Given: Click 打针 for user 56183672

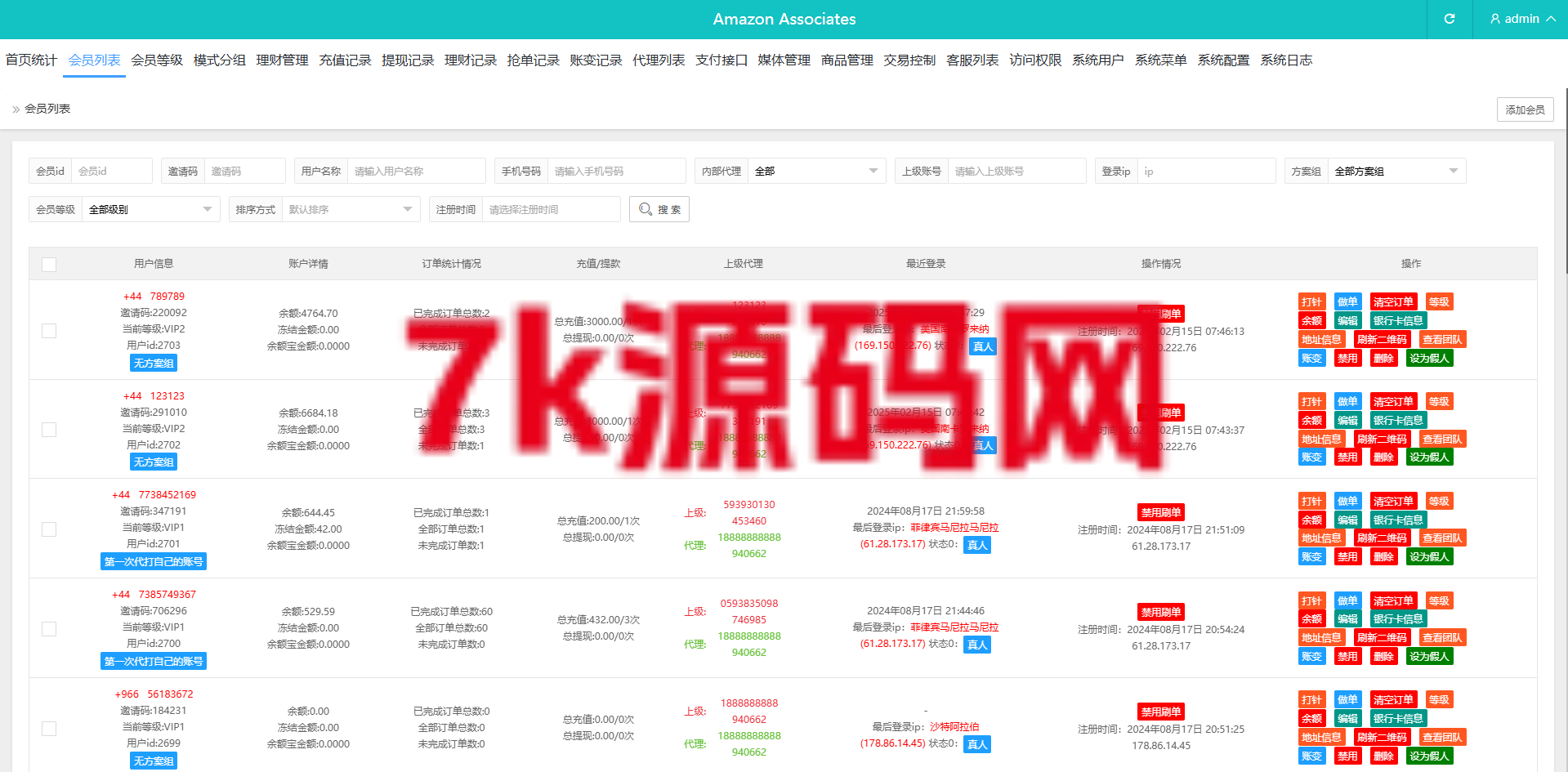Looking at the screenshot, I should pos(1311,699).
